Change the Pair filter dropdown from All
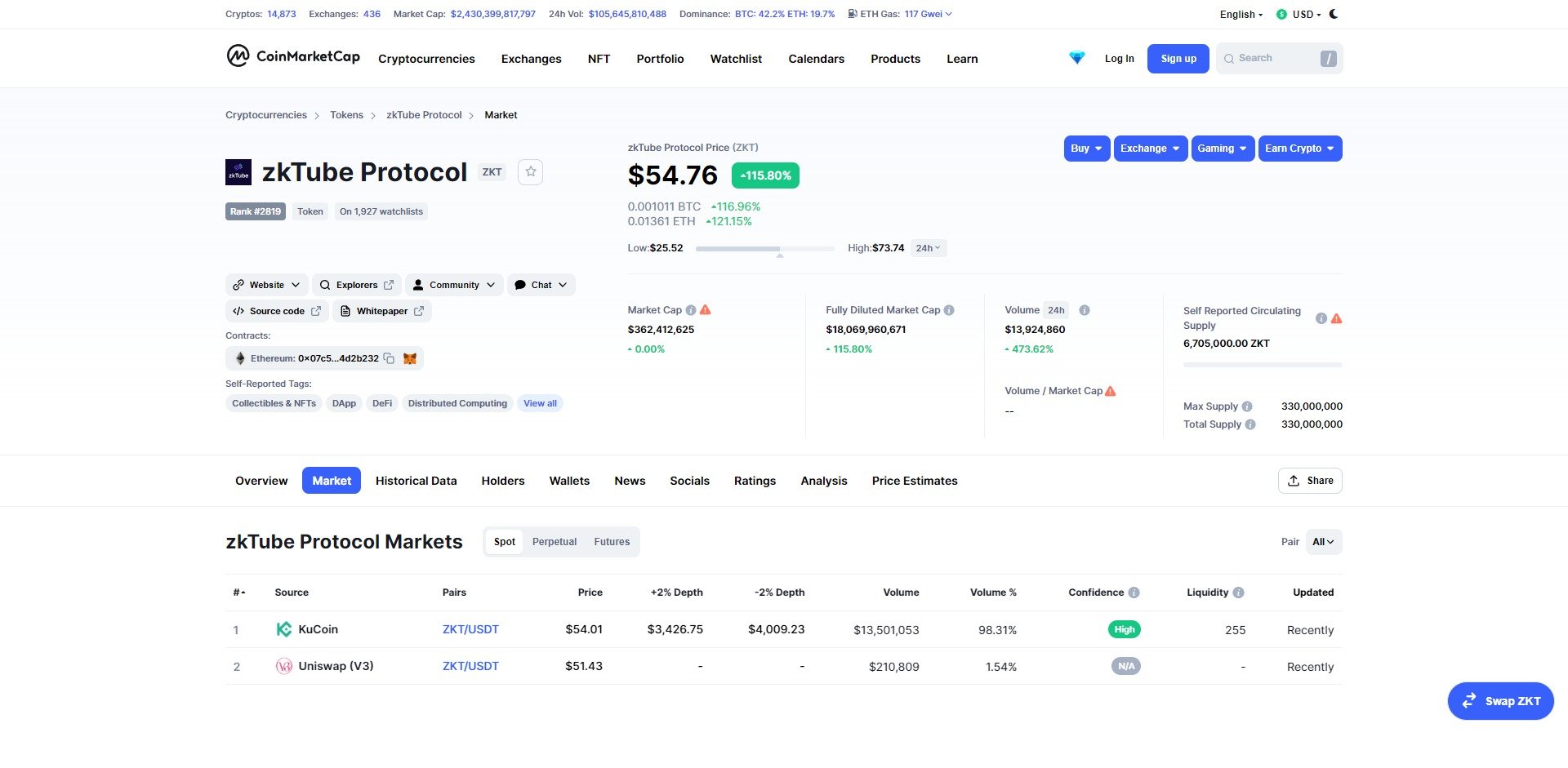The width and height of the screenshot is (1568, 768). pos(1322,541)
